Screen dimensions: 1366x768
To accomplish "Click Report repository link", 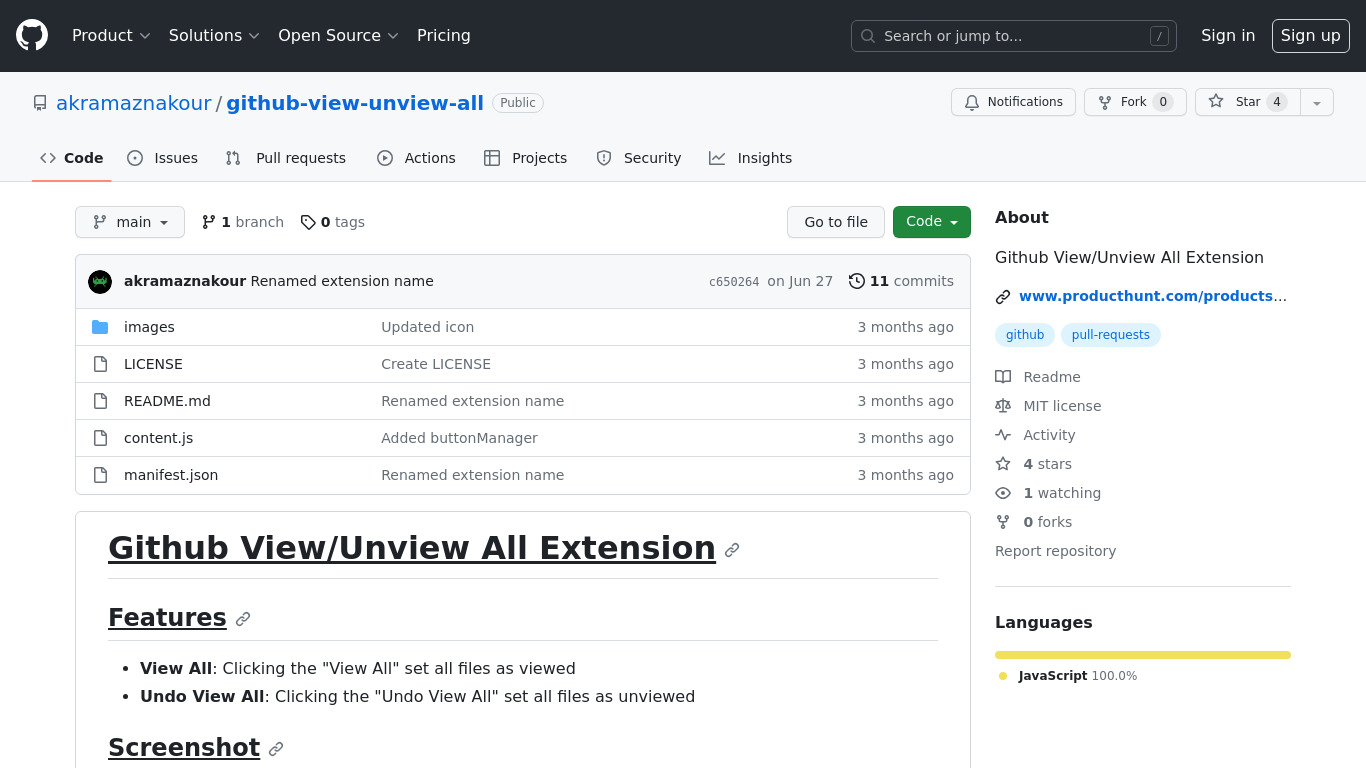I will (x=1055, y=551).
